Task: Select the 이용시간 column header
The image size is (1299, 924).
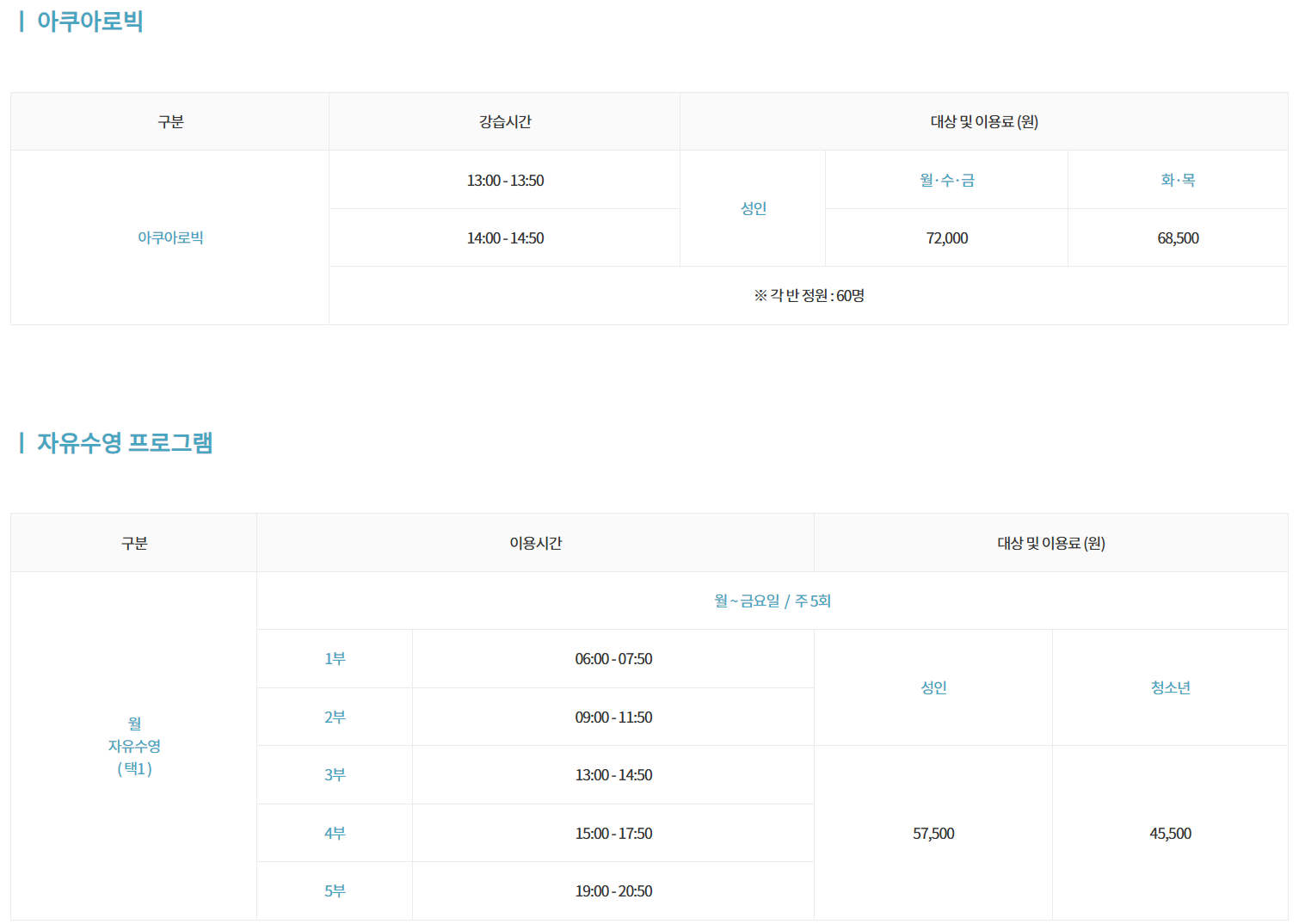Action: coord(535,544)
